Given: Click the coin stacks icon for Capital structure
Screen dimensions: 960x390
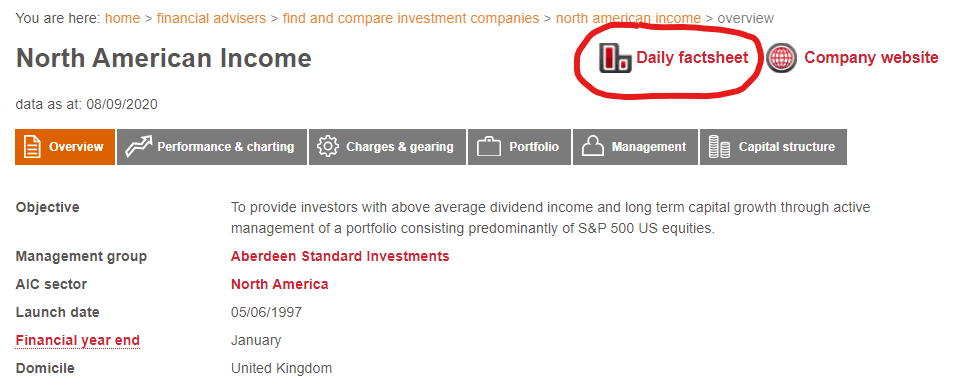Looking at the screenshot, I should coord(719,147).
